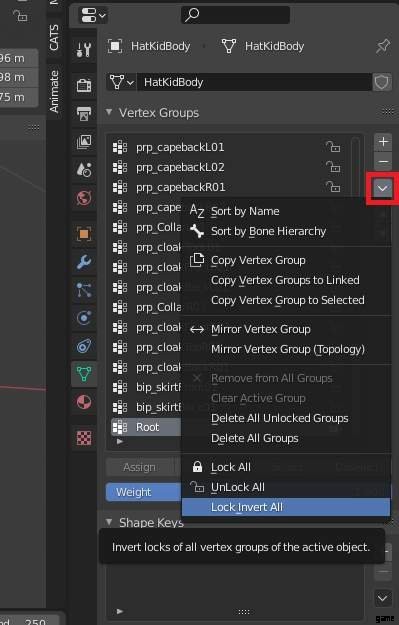This screenshot has height=625, width=399.
Task: Open the Tool properties tab icon
Action: (84, 49)
